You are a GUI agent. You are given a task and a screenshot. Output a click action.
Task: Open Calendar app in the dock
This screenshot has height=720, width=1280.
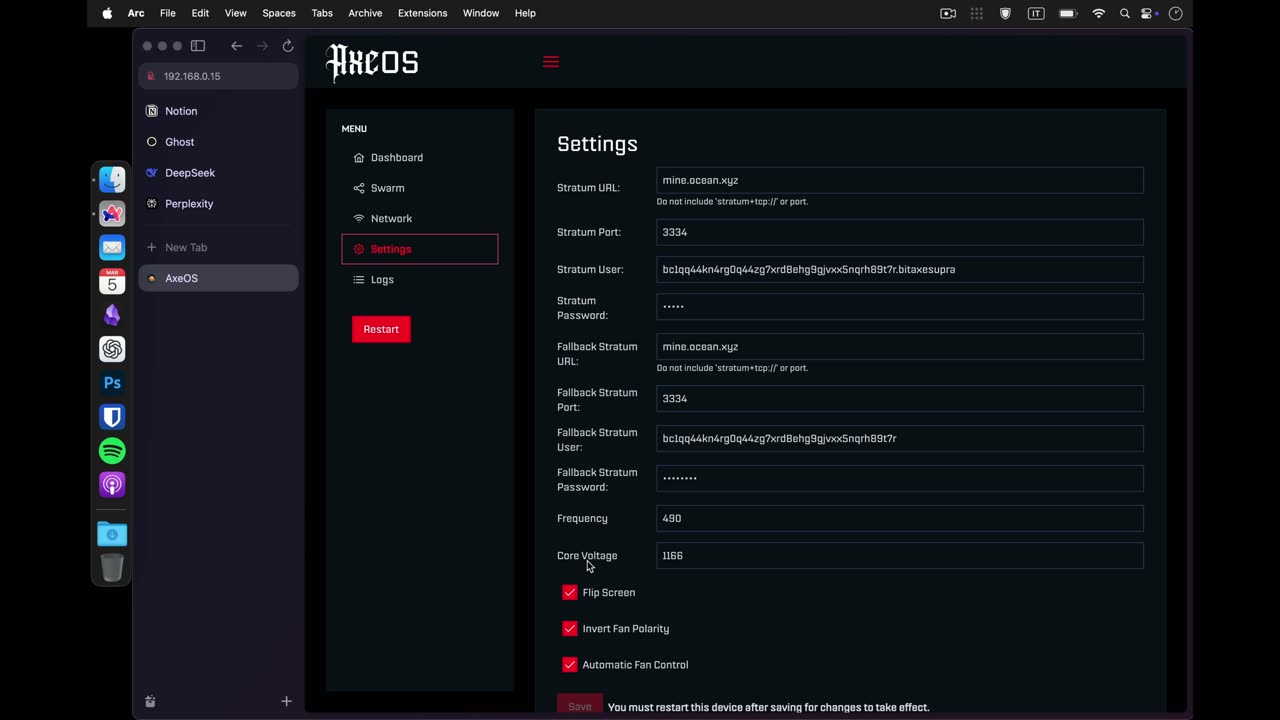coord(112,282)
